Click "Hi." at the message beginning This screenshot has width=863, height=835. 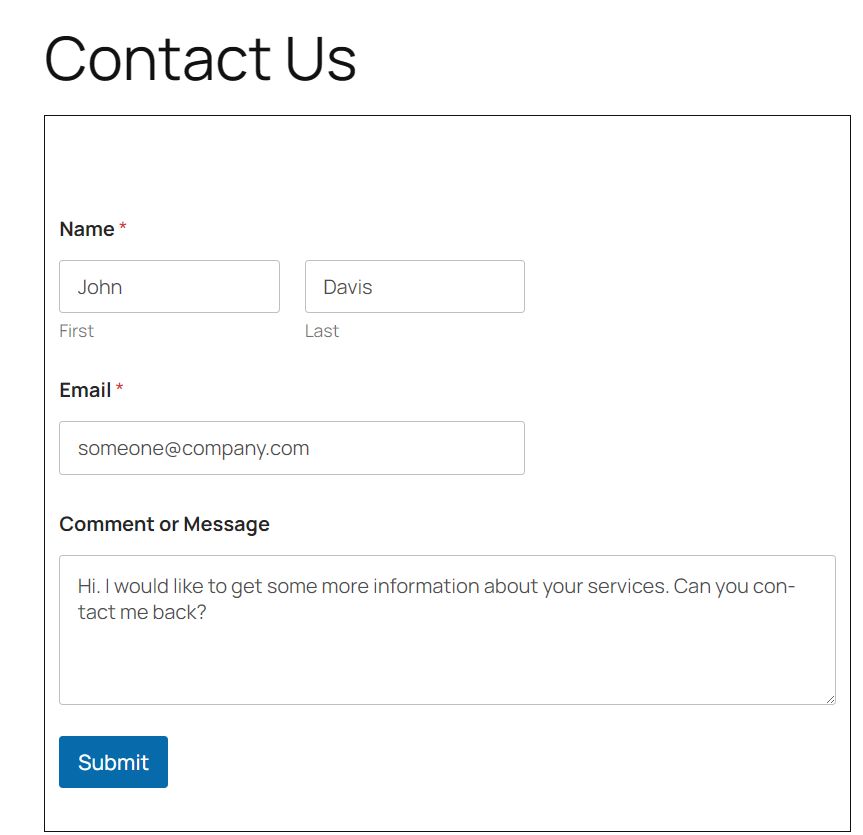pos(88,586)
